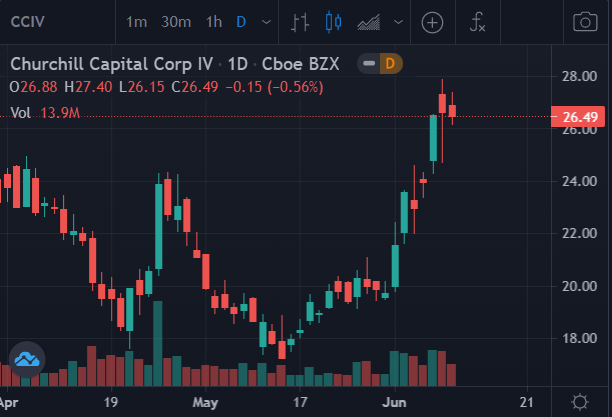Select the Bars chart style

tap(300, 22)
